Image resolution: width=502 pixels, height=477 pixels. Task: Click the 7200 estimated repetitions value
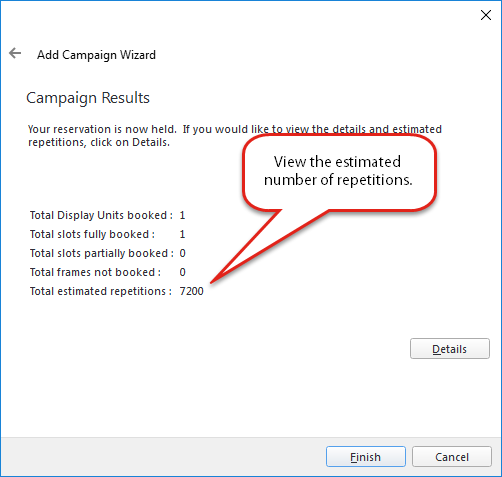coord(191,291)
